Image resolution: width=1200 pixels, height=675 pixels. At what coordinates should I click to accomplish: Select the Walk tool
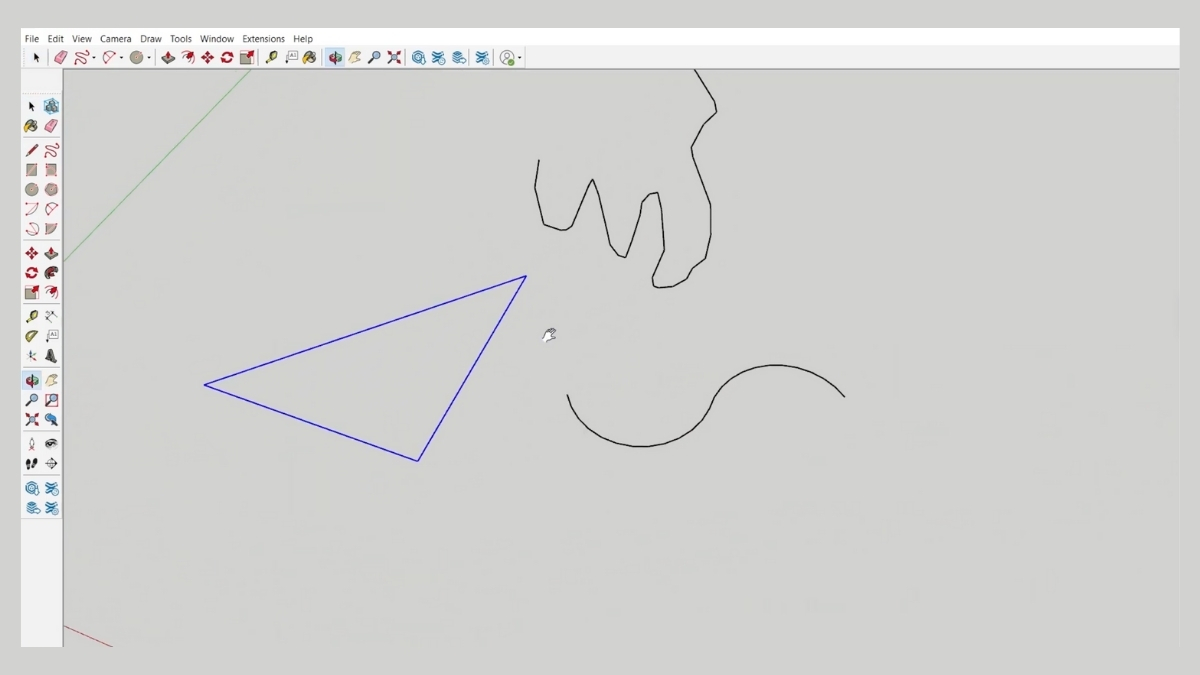31,462
